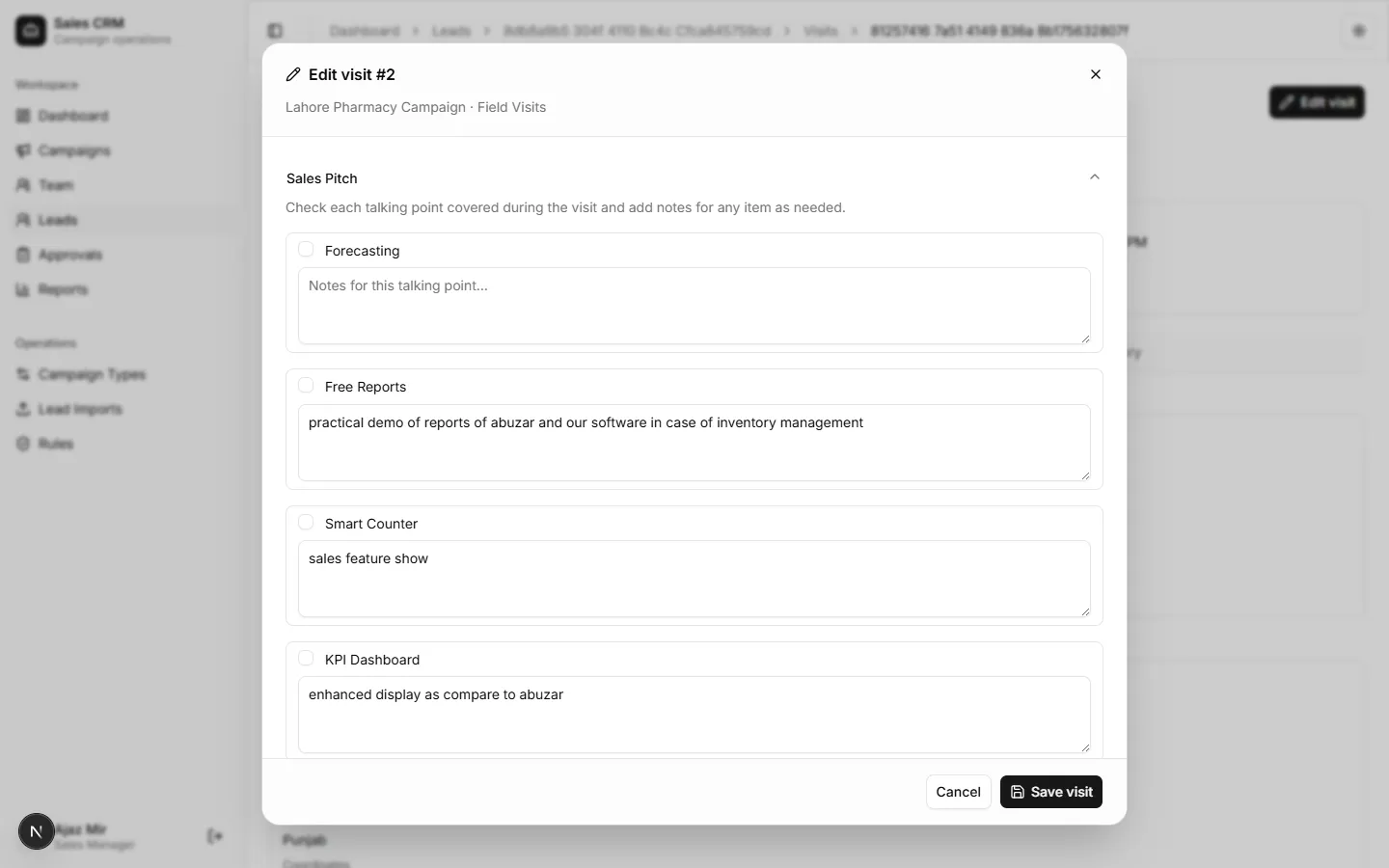
Task: Click the Lead Imports upload icon
Action: click(23, 409)
